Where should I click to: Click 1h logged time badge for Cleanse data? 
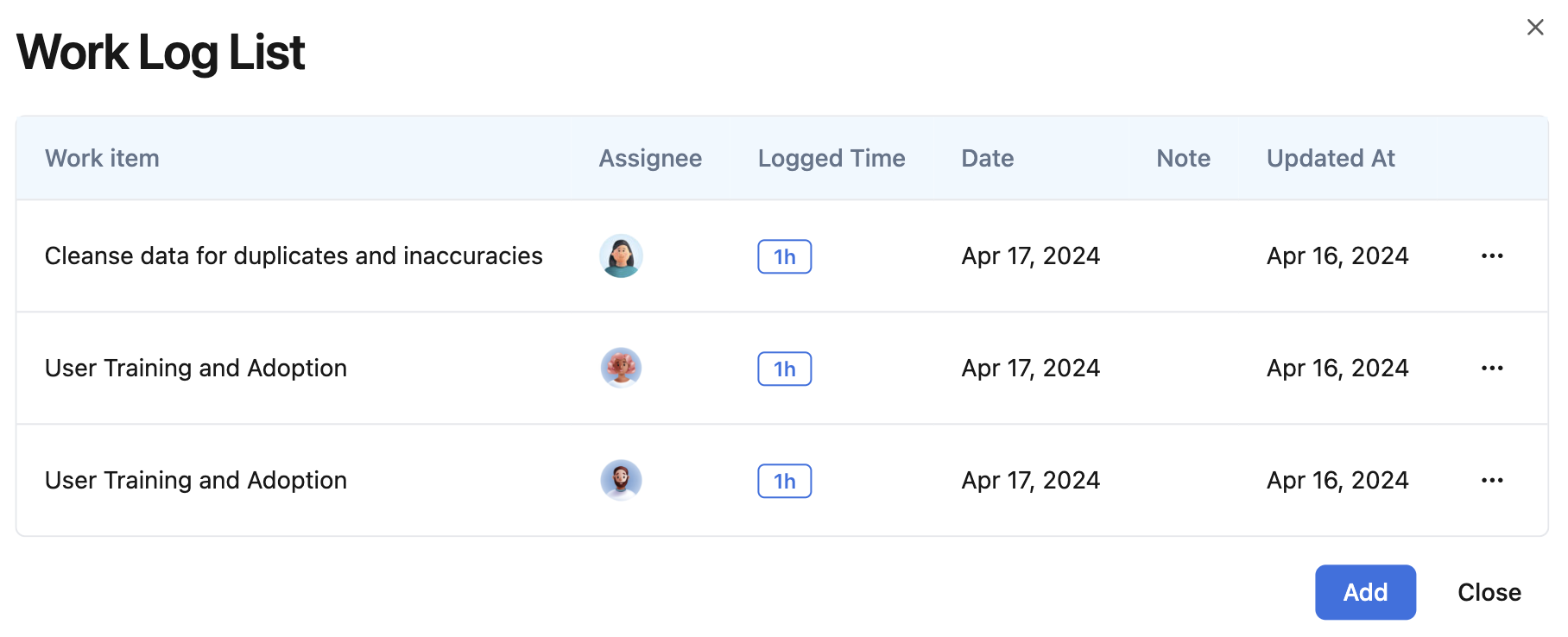click(784, 257)
